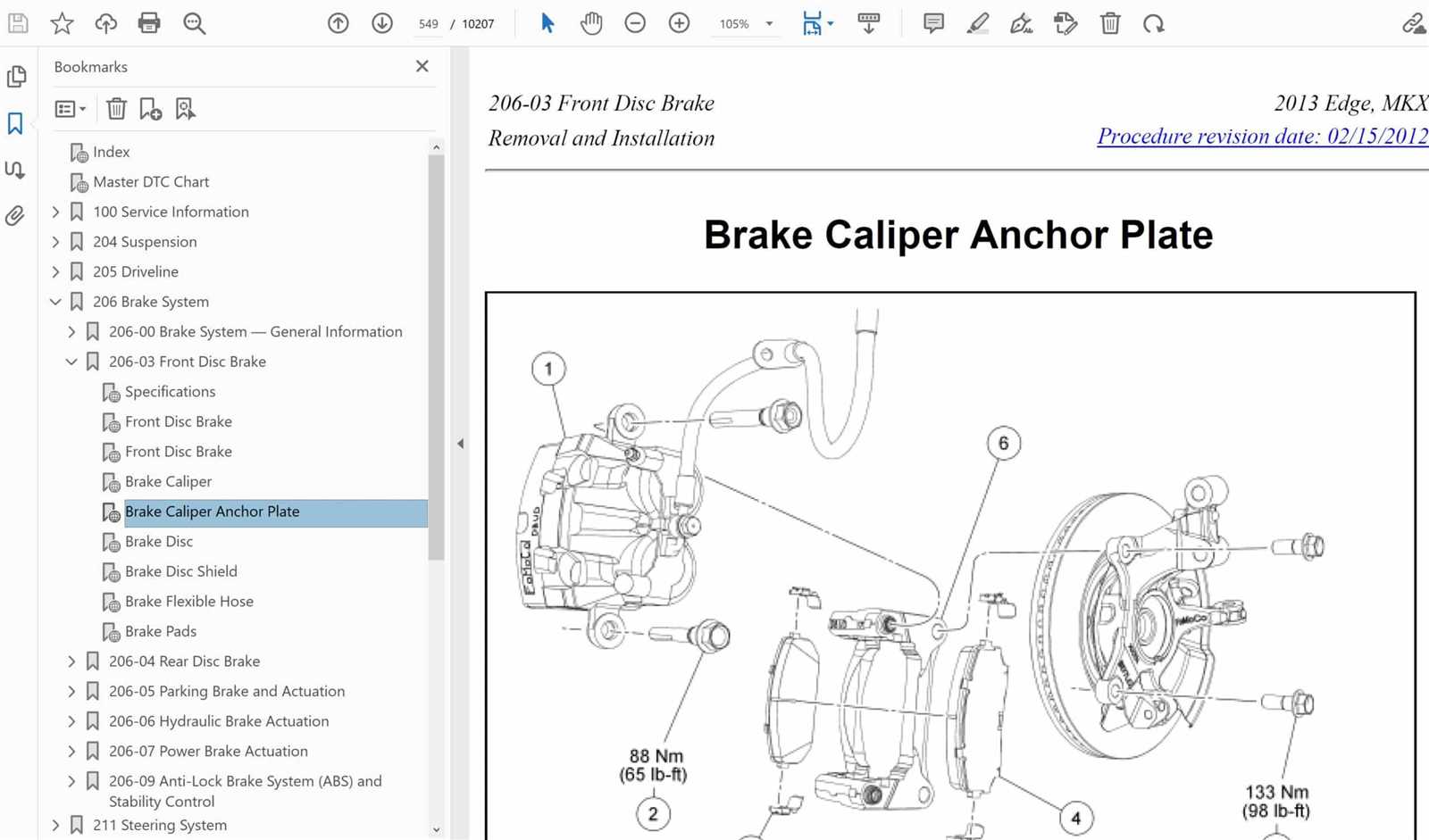Open the Brake Disc bookmark
This screenshot has height=840, width=1429.
(x=159, y=541)
